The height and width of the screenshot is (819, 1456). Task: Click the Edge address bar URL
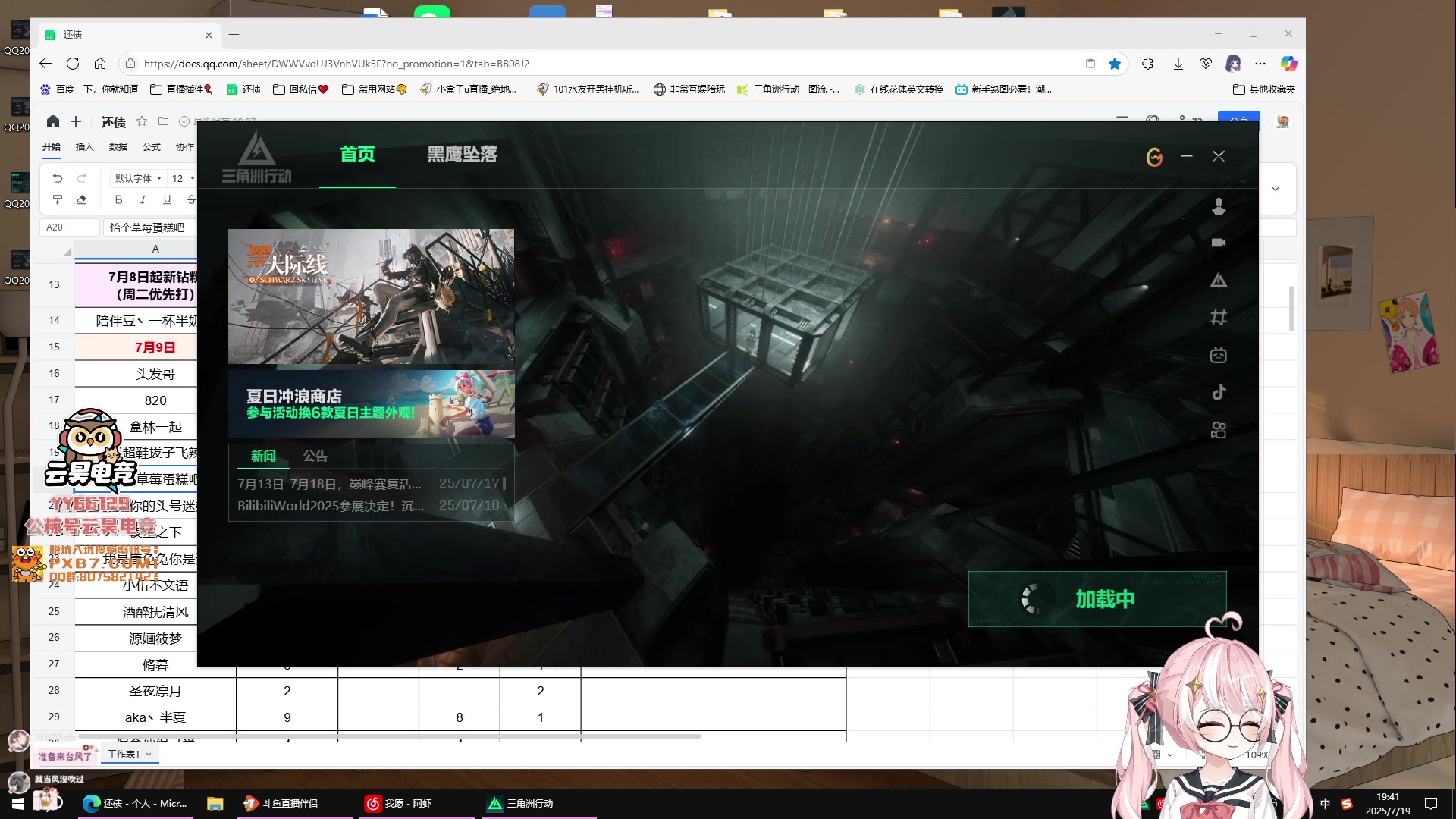click(x=337, y=64)
